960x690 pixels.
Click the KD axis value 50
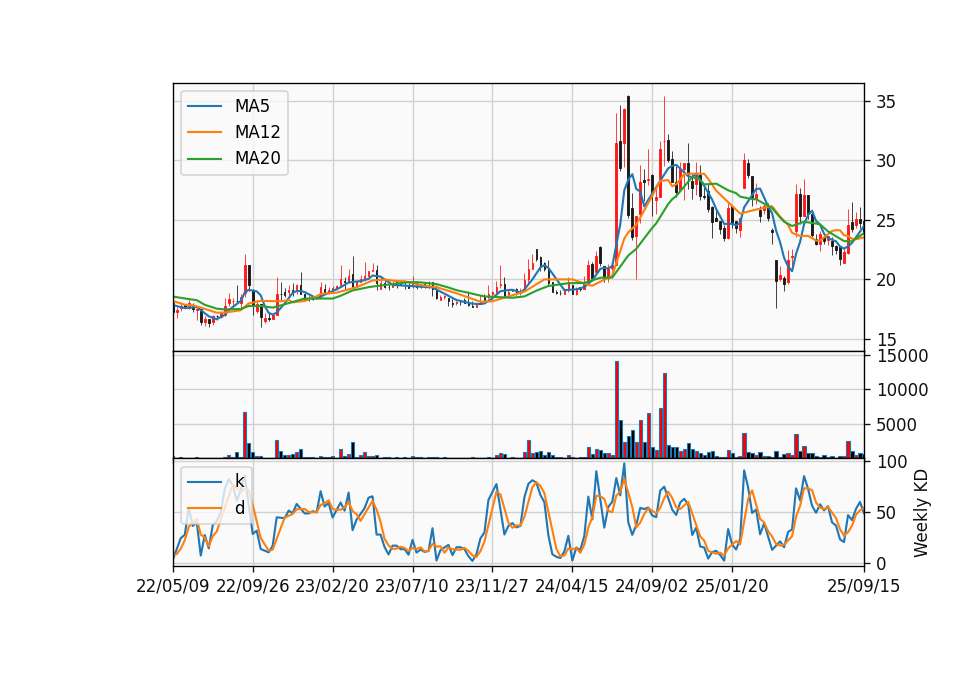(885, 512)
